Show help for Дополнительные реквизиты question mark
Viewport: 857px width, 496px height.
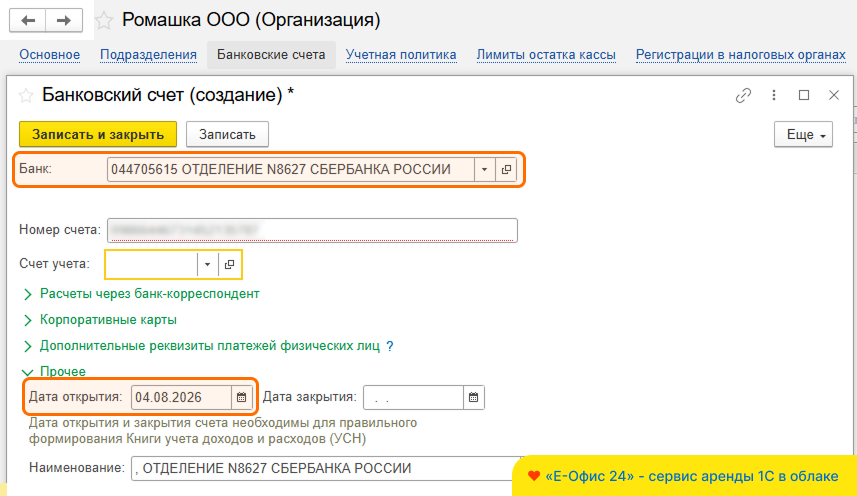click(390, 346)
